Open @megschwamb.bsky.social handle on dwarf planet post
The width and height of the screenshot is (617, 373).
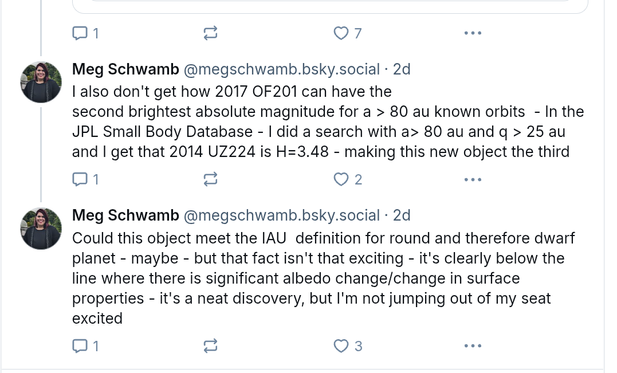[x=282, y=216]
